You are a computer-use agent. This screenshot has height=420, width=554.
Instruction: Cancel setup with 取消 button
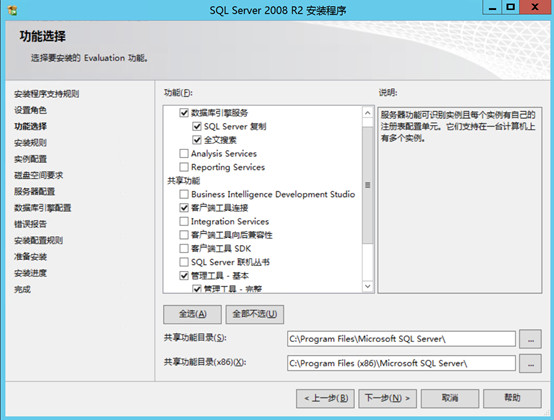click(450, 398)
